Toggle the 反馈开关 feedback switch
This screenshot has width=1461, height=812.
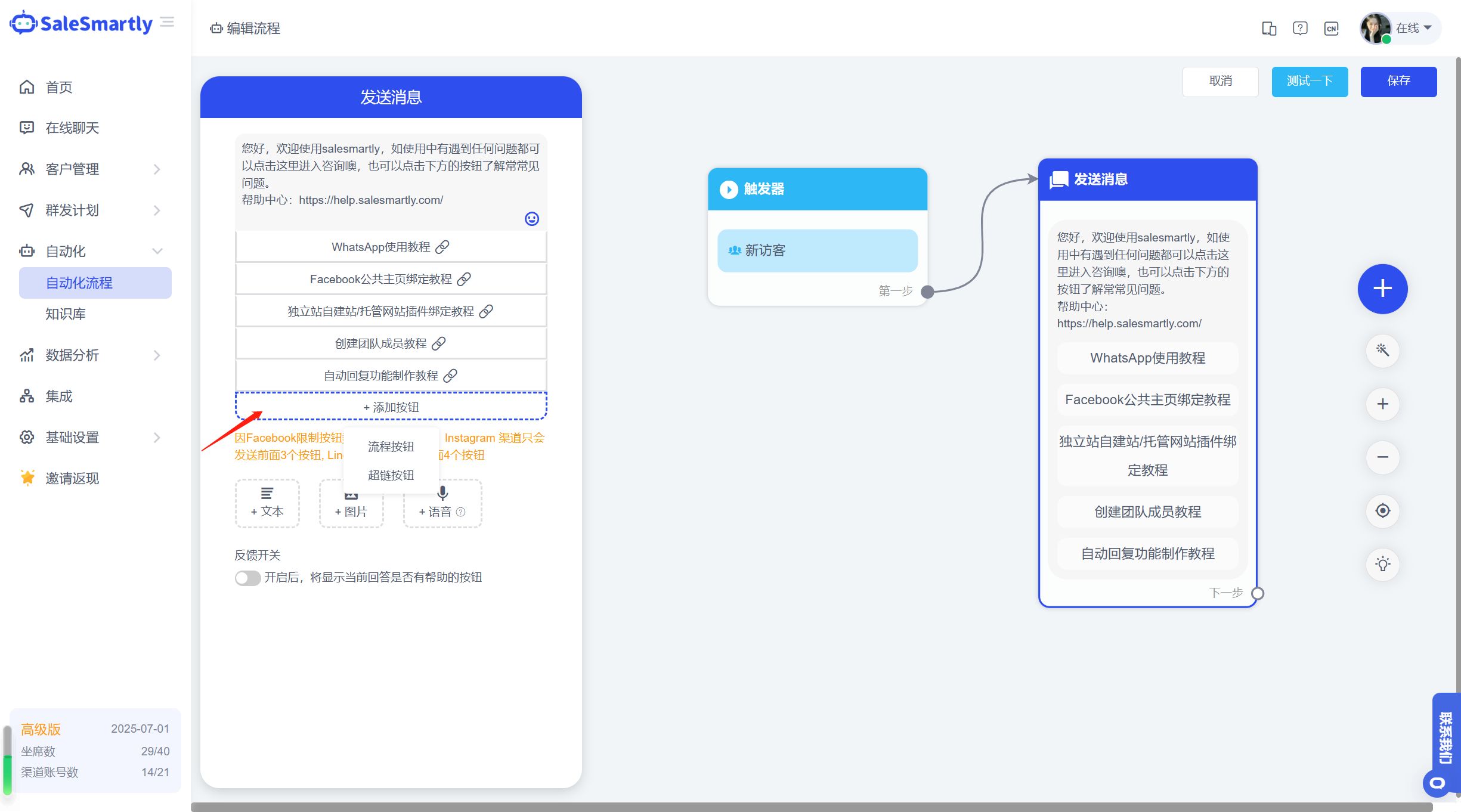click(247, 578)
